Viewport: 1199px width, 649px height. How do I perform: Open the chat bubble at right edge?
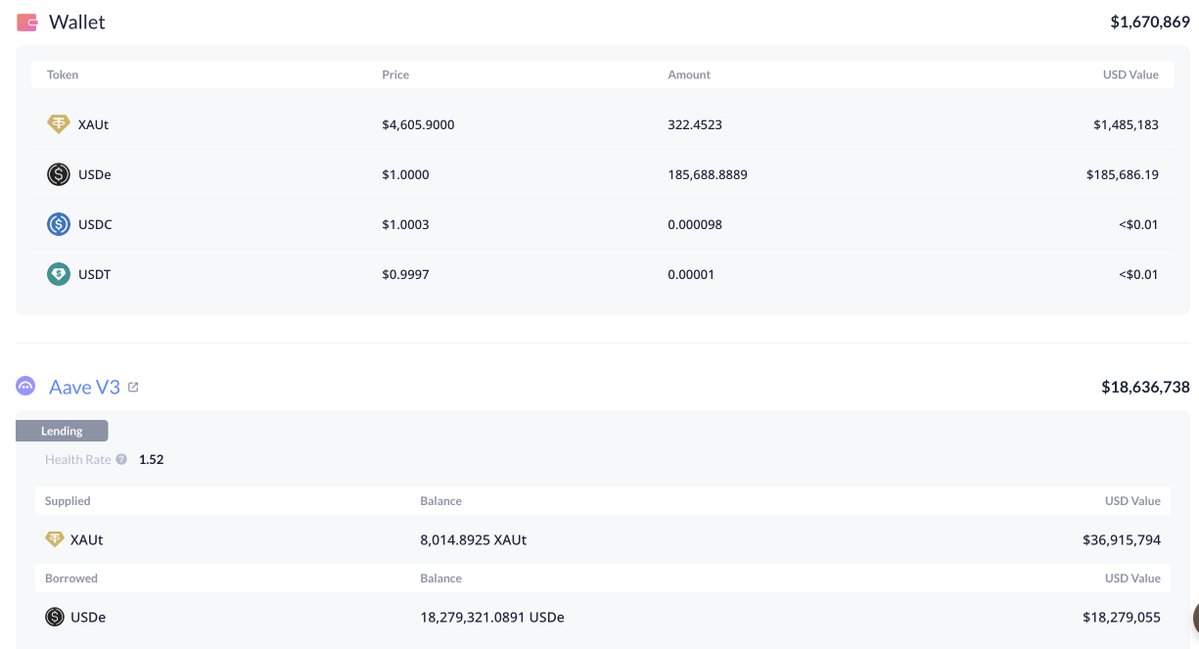(x=1194, y=617)
